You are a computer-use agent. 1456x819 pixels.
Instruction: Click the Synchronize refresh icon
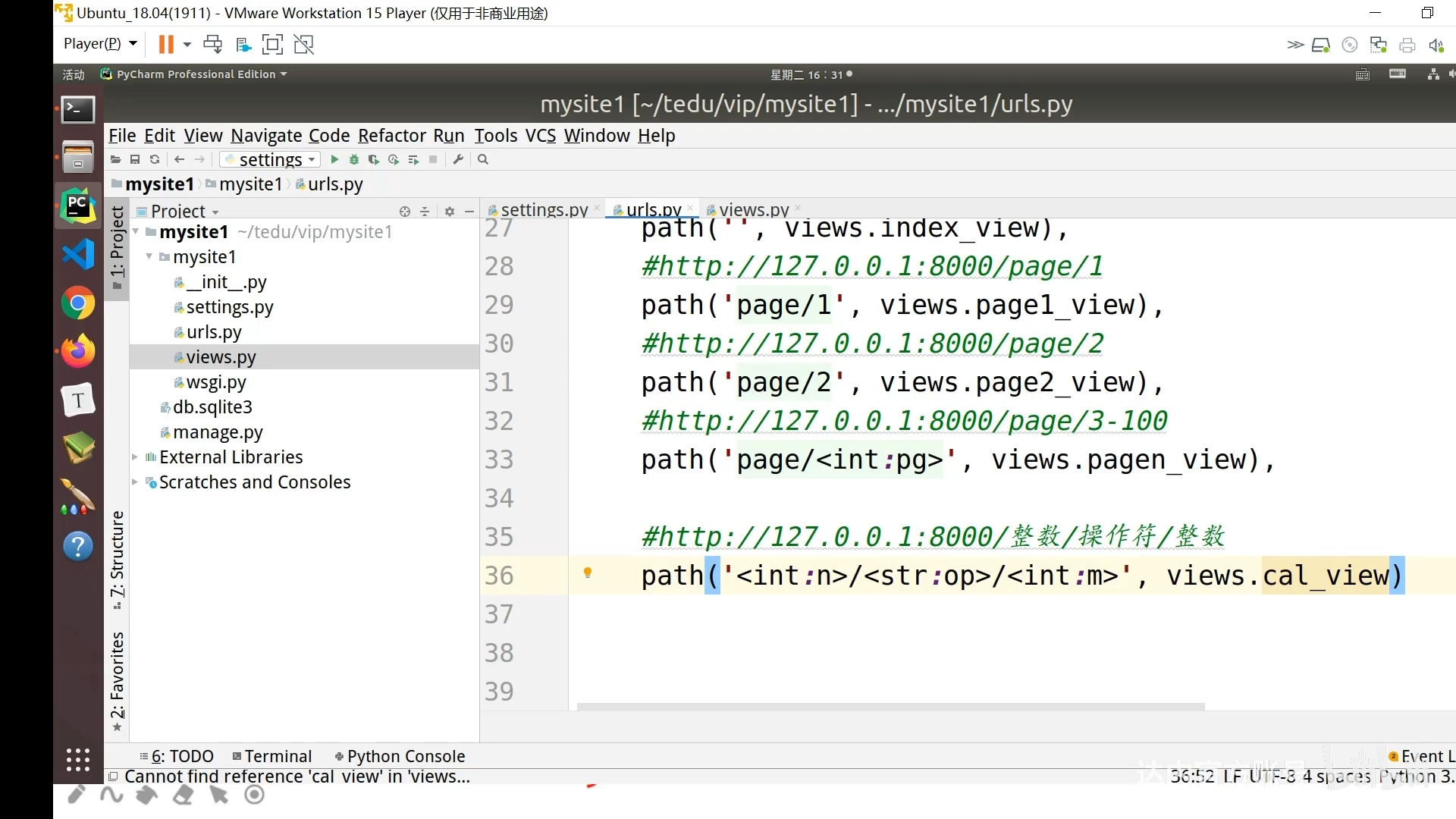point(155,159)
